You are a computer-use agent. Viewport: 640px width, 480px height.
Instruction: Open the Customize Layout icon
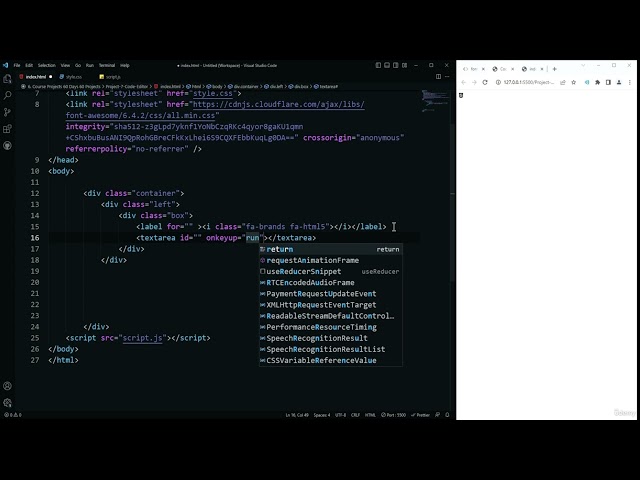click(404, 65)
